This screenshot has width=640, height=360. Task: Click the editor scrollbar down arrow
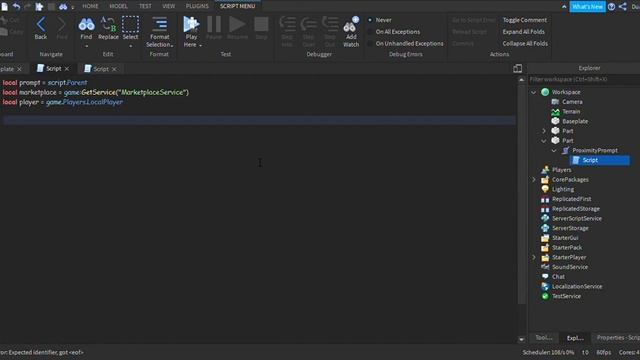[521, 339]
